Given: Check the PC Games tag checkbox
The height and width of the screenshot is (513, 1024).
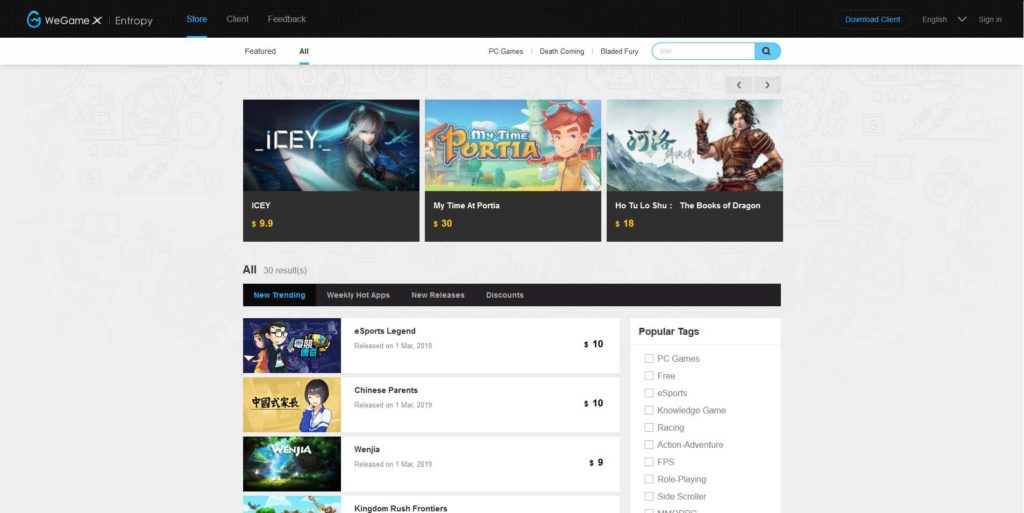Looking at the screenshot, I should pyautogui.click(x=648, y=358).
